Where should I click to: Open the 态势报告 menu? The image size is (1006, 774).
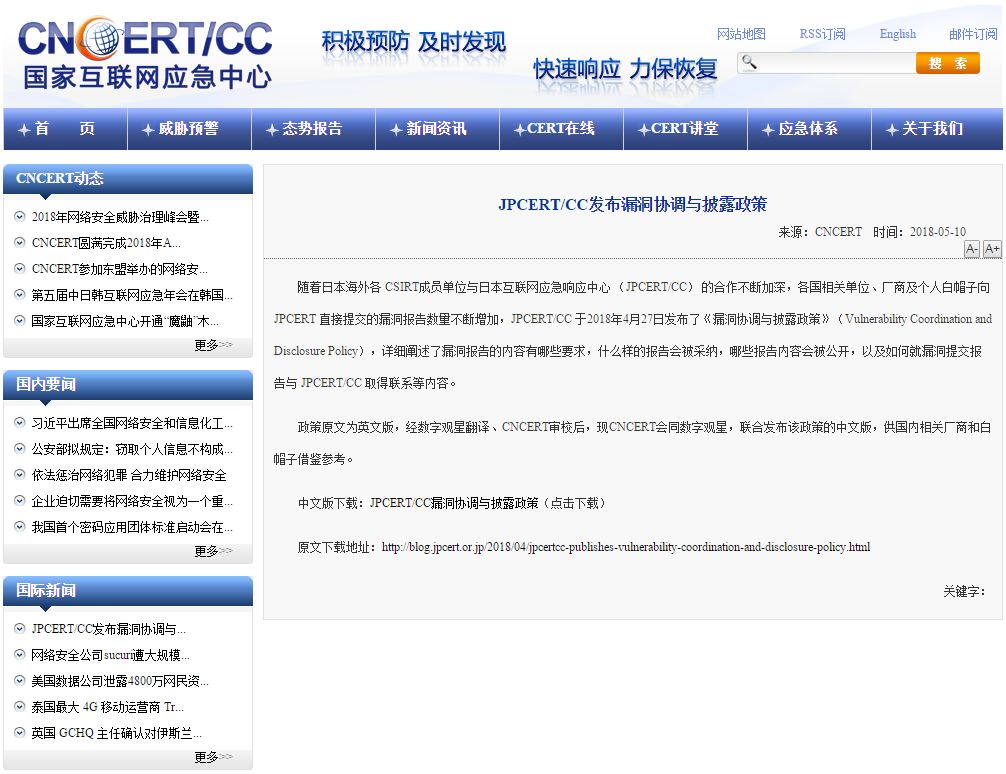(313, 129)
